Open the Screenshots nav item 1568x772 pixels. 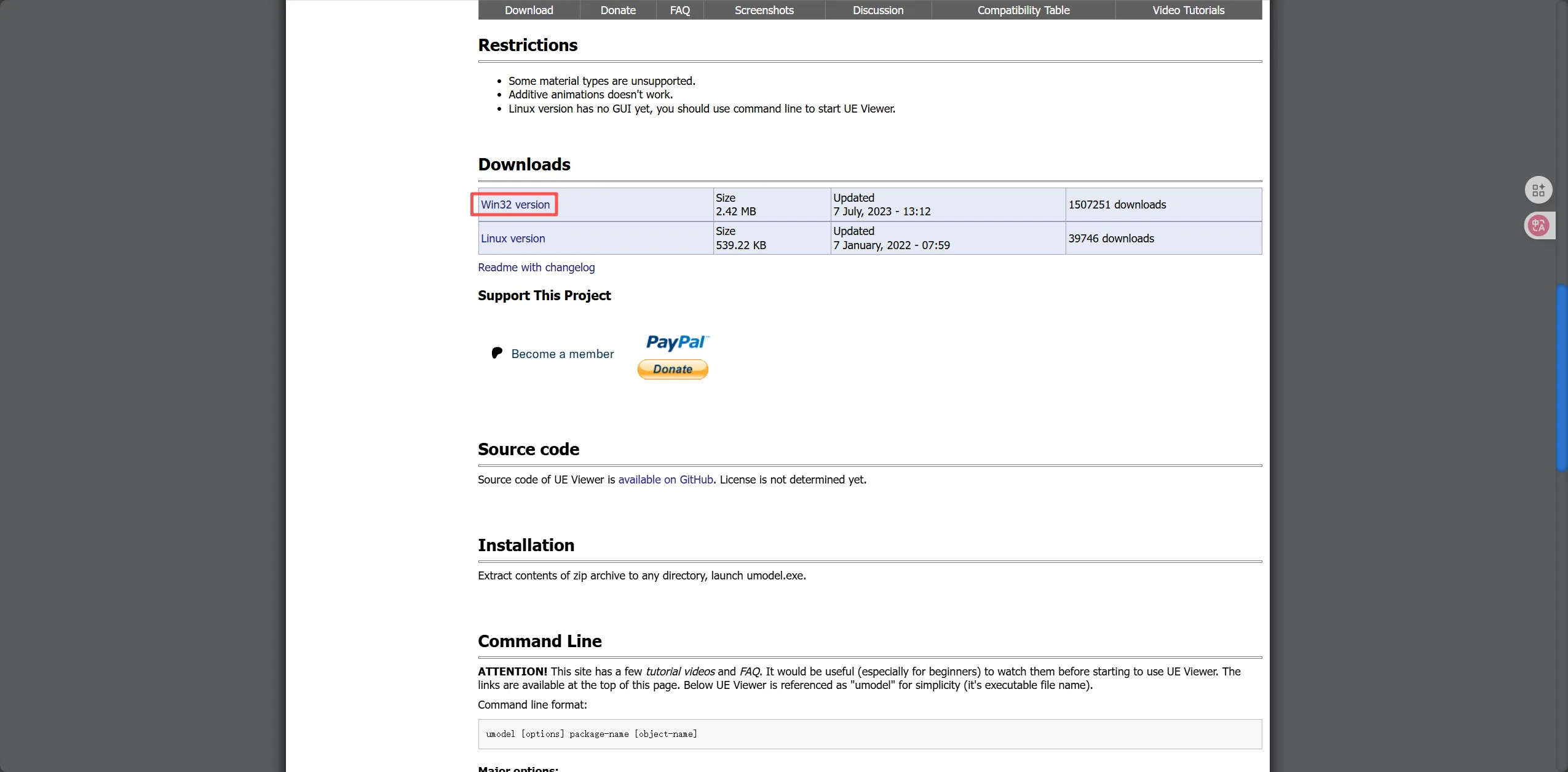pyautogui.click(x=764, y=10)
